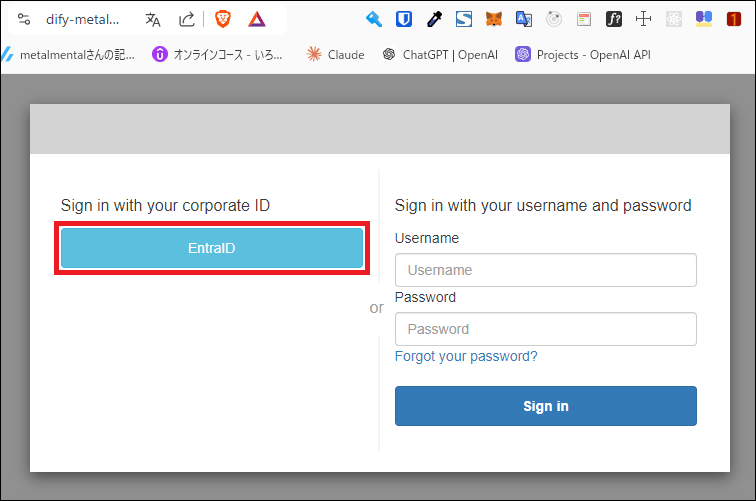756x501 pixels.
Task: Click the Brave Rewards triangle icon
Action: (x=257, y=19)
